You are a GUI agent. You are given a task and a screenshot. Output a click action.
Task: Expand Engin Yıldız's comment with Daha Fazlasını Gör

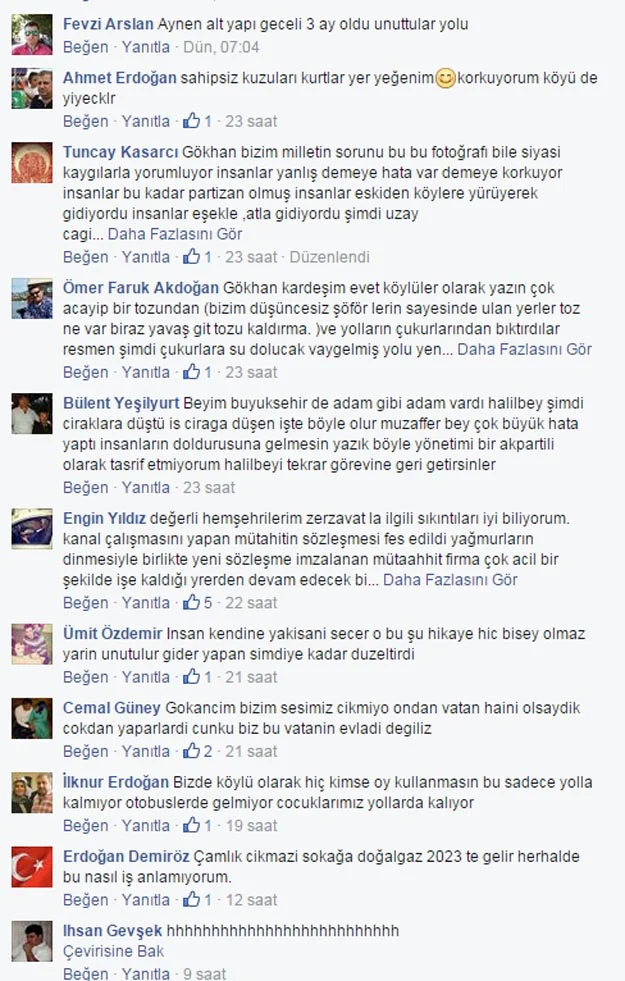tap(450, 580)
